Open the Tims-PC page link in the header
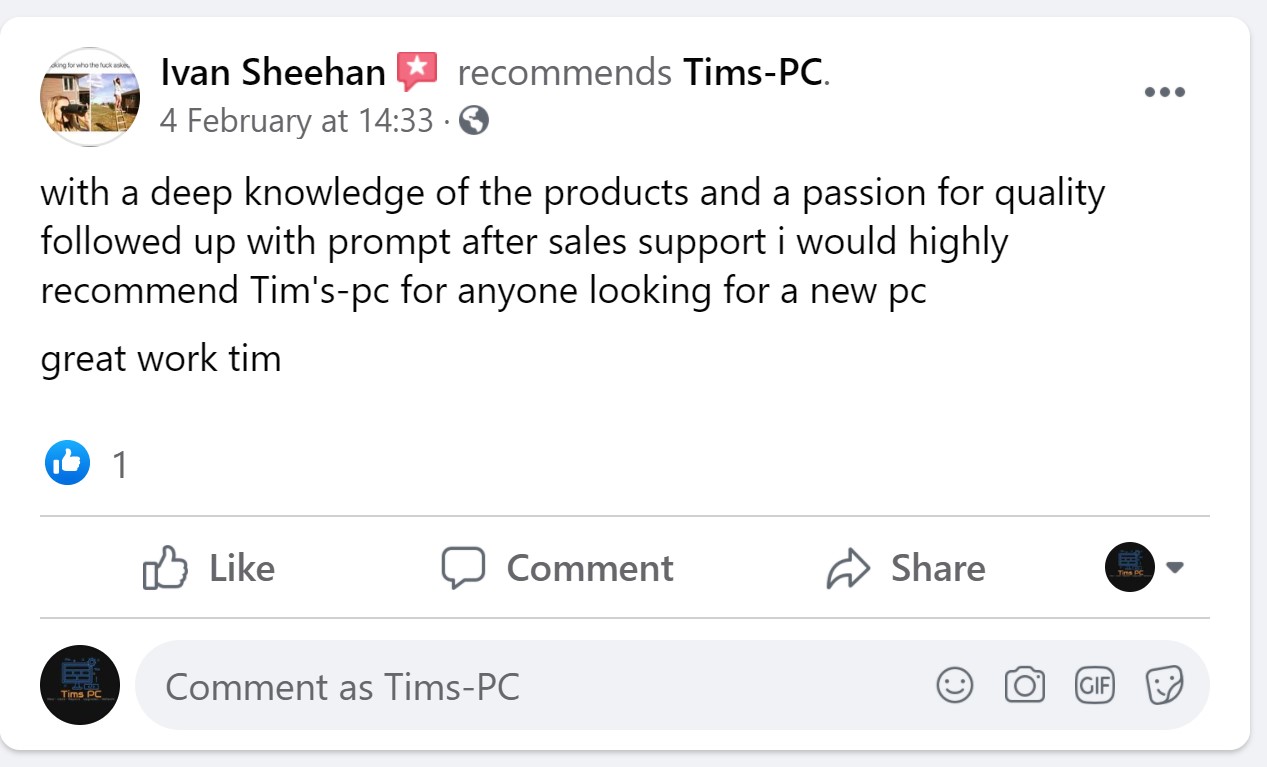Viewport: 1267px width, 767px height. tap(753, 72)
